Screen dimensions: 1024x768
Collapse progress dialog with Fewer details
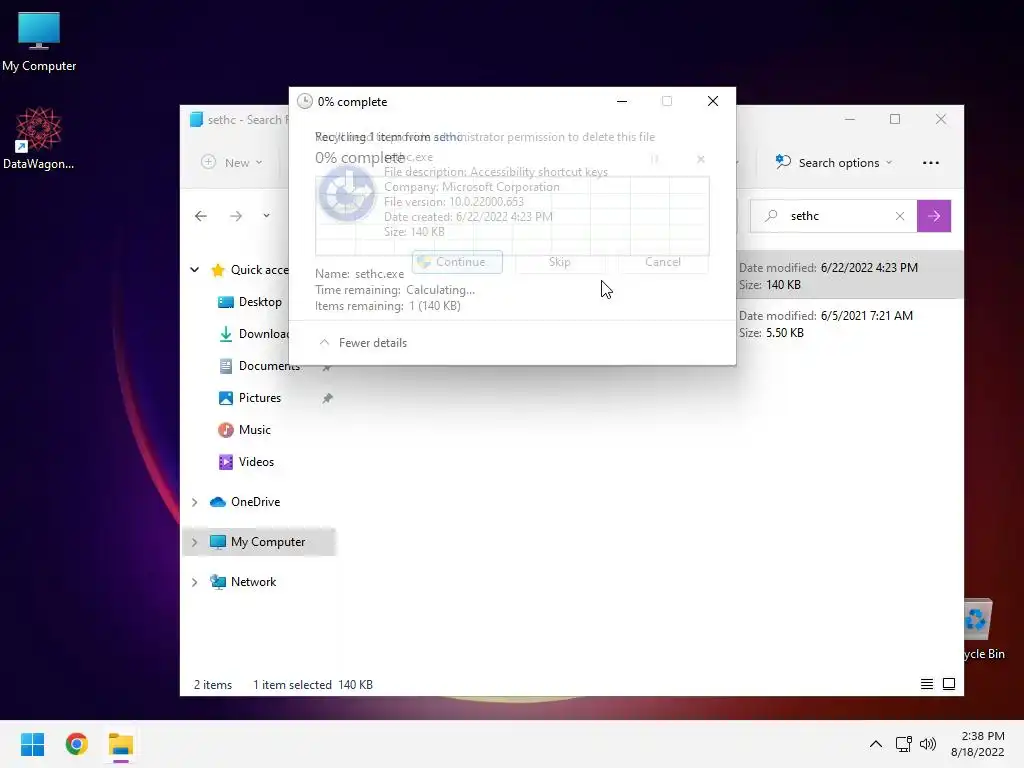(363, 343)
